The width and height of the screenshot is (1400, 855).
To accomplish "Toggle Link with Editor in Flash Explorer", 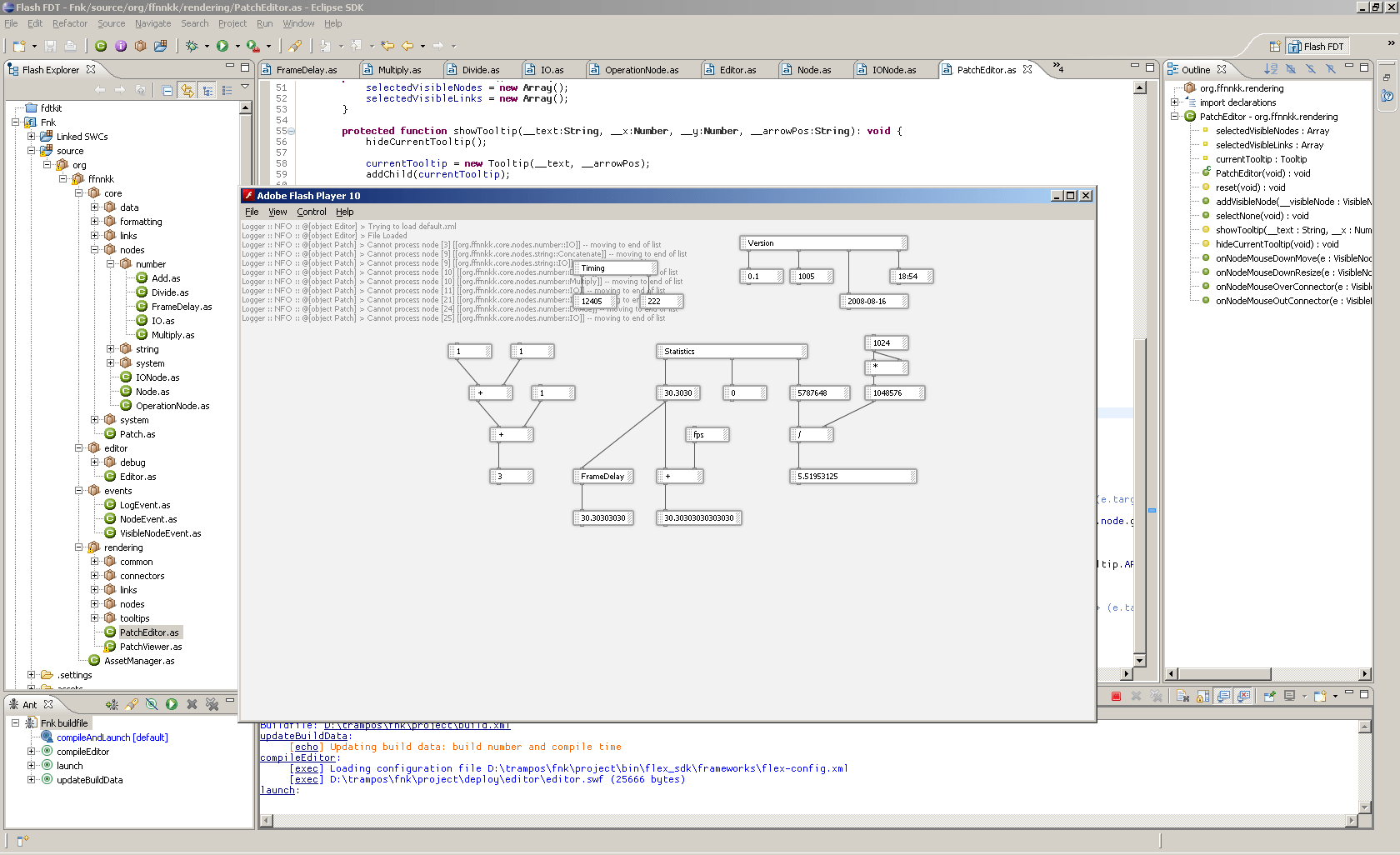I will point(187,90).
